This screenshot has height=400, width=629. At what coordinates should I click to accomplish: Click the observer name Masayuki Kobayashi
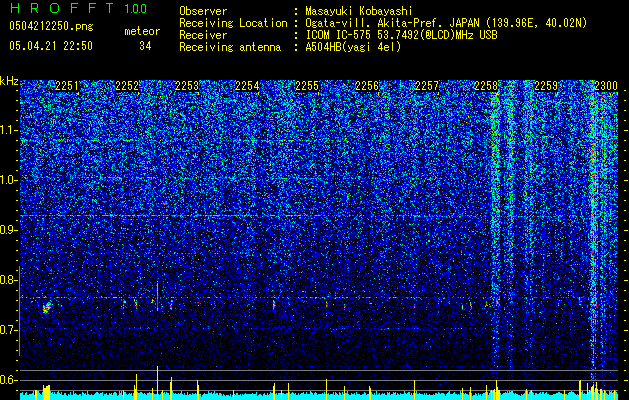tap(359, 11)
